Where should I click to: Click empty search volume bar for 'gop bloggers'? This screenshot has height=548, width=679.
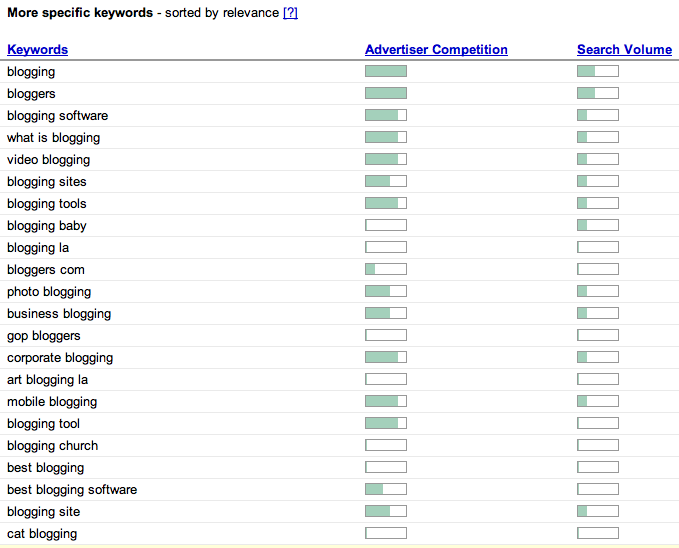[x=598, y=335]
